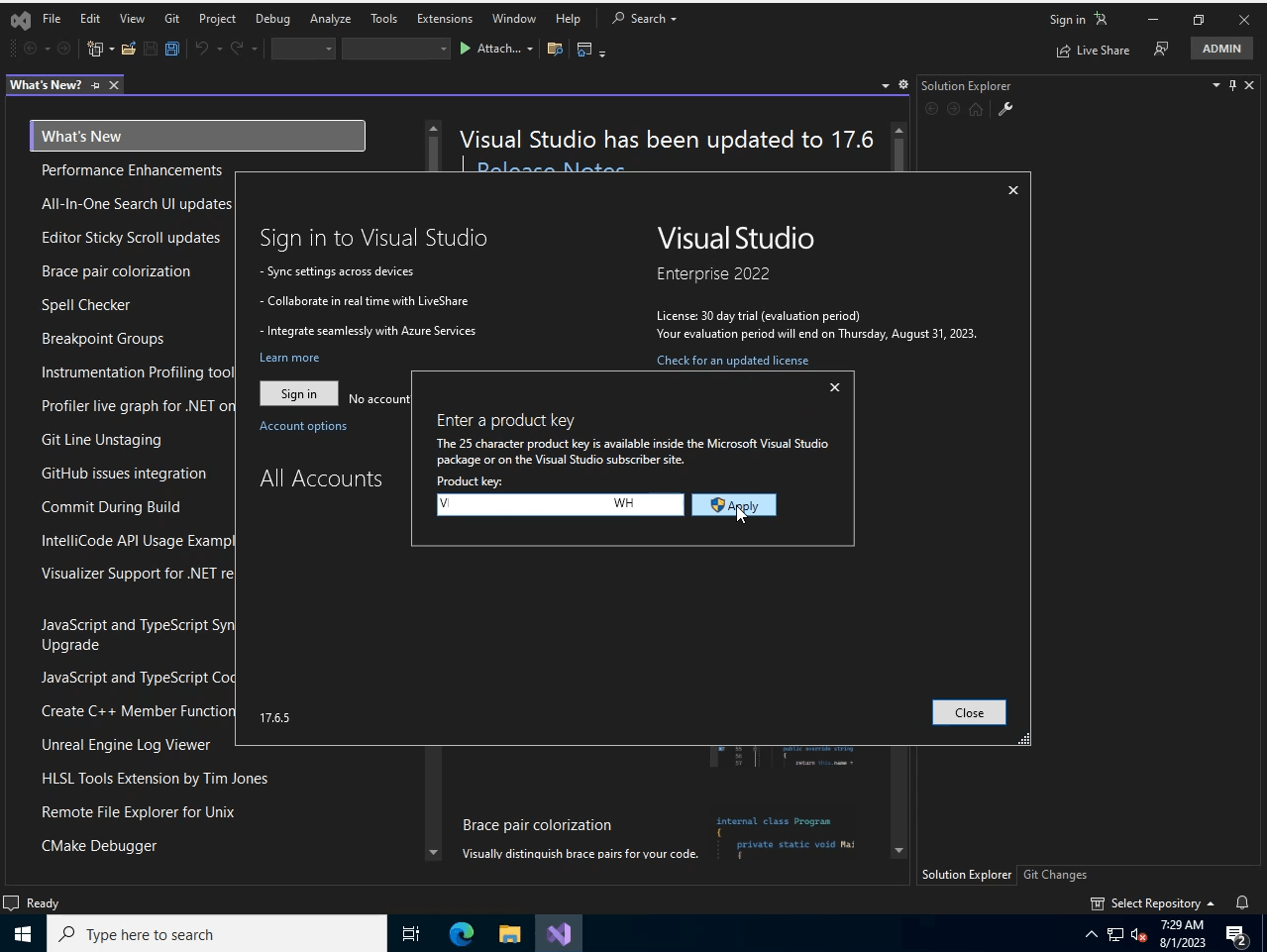
Task: Show hidden icons in system tray
Action: [x=1092, y=933]
